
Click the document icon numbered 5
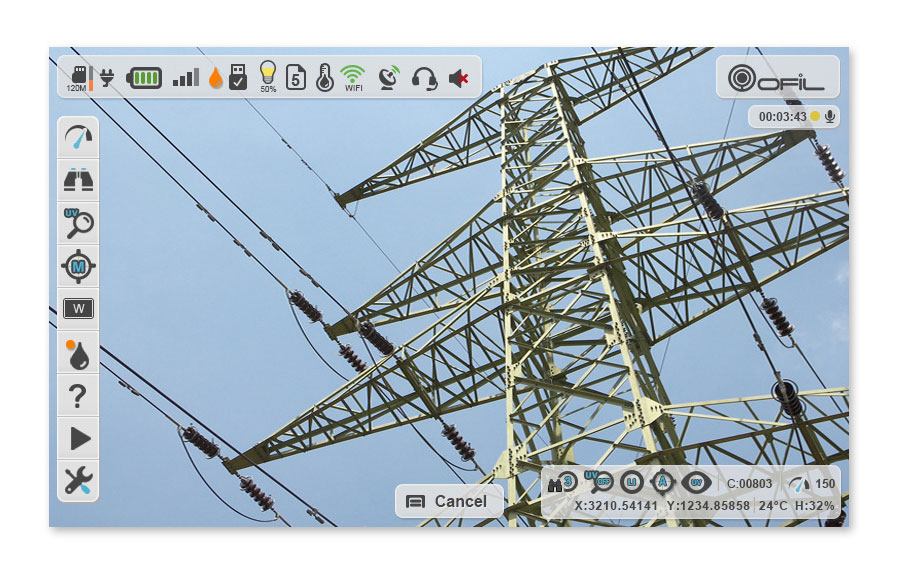click(x=296, y=77)
